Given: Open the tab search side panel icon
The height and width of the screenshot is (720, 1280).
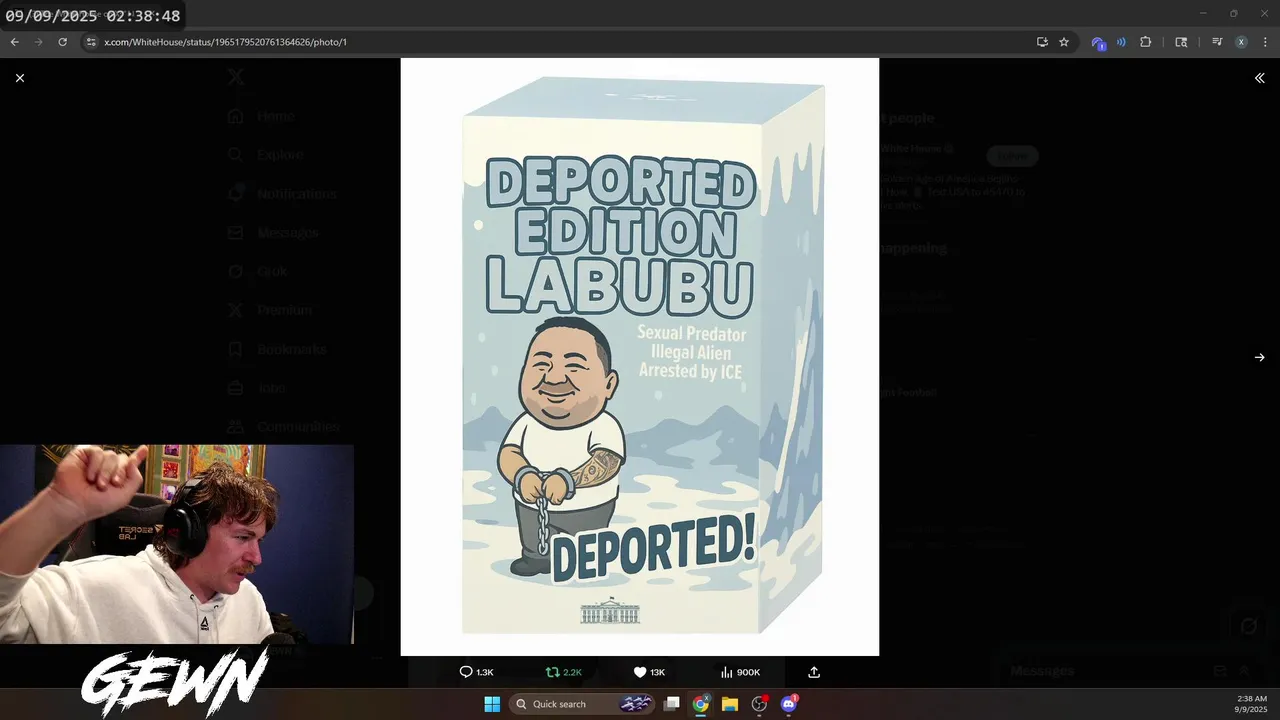Looking at the screenshot, I should 1181,42.
